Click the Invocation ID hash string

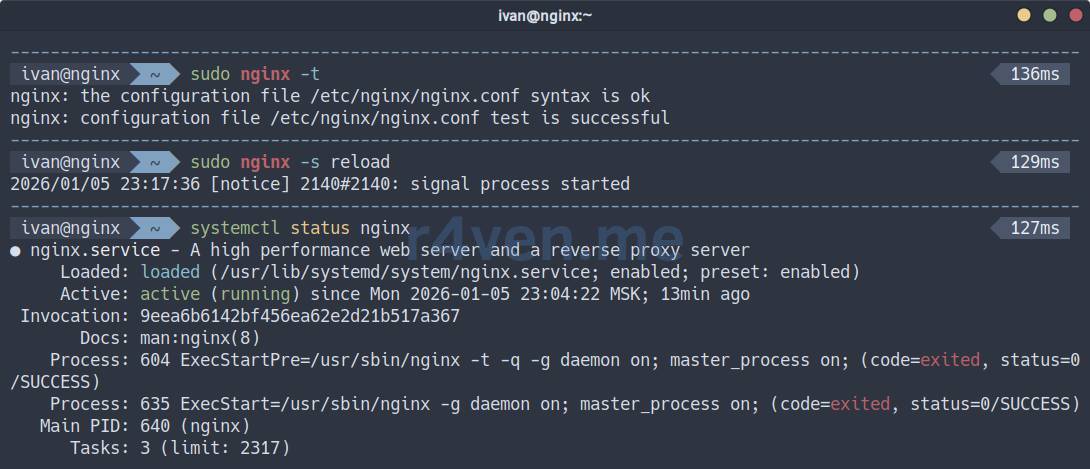[300, 316]
